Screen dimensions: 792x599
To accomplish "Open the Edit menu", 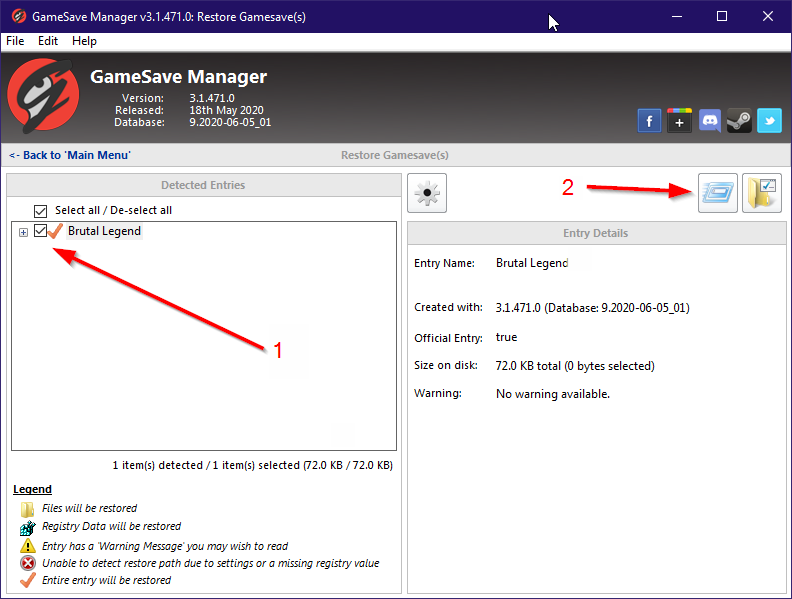I will click(48, 41).
